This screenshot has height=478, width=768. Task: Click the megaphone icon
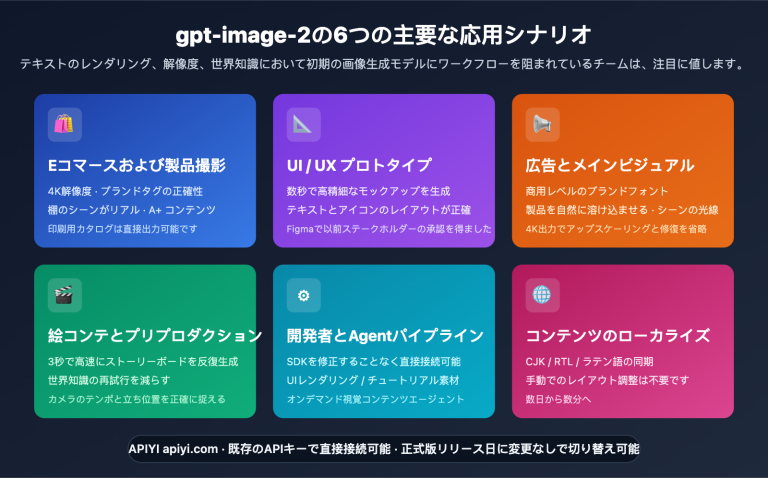[x=542, y=124]
